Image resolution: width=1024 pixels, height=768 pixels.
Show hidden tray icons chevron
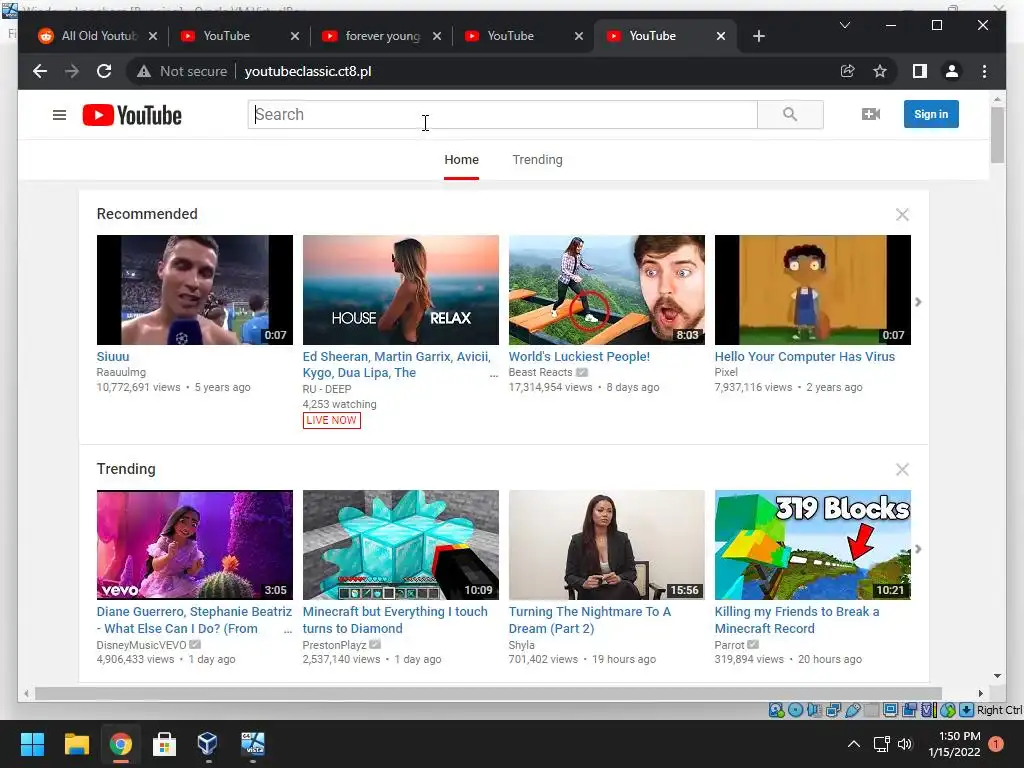click(x=854, y=744)
